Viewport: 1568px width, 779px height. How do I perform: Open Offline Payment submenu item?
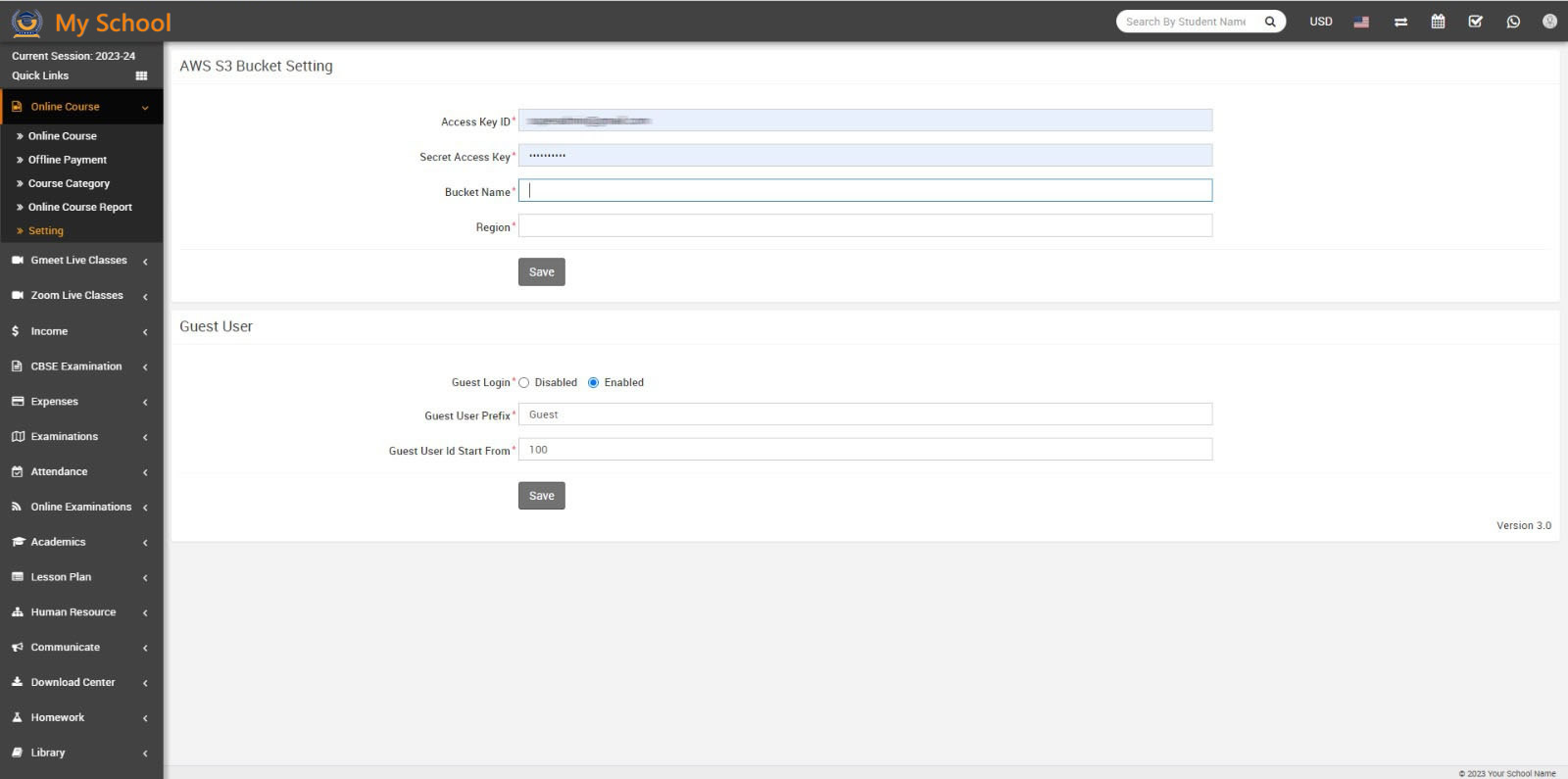68,160
